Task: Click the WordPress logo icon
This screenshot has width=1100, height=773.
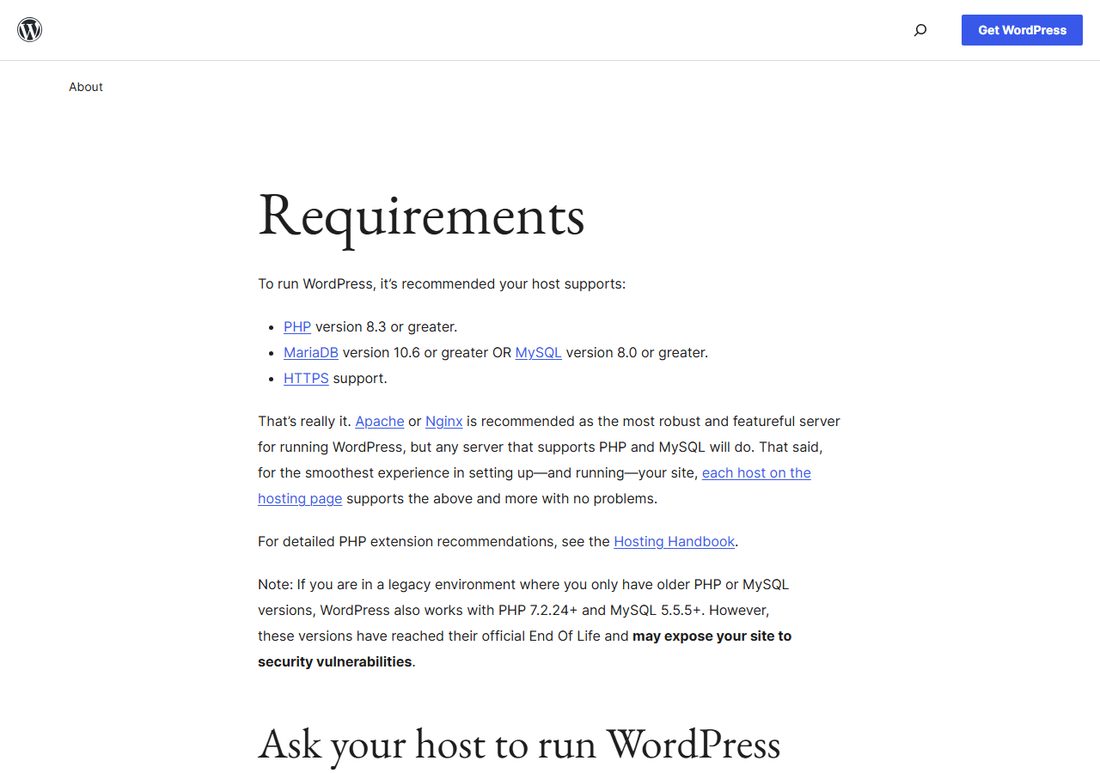Action: 29,29
